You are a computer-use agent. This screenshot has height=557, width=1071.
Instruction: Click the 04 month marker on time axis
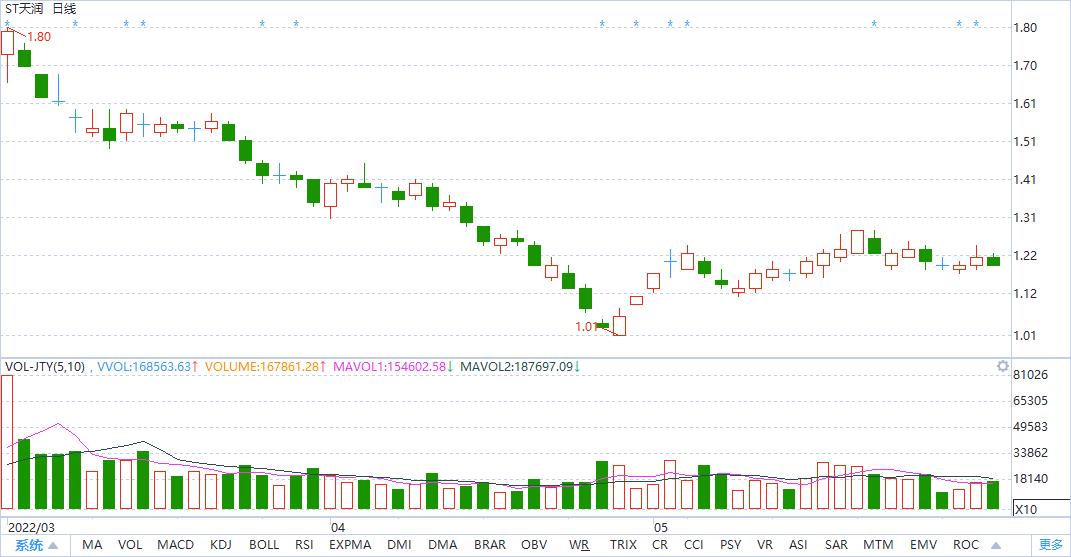point(338,528)
